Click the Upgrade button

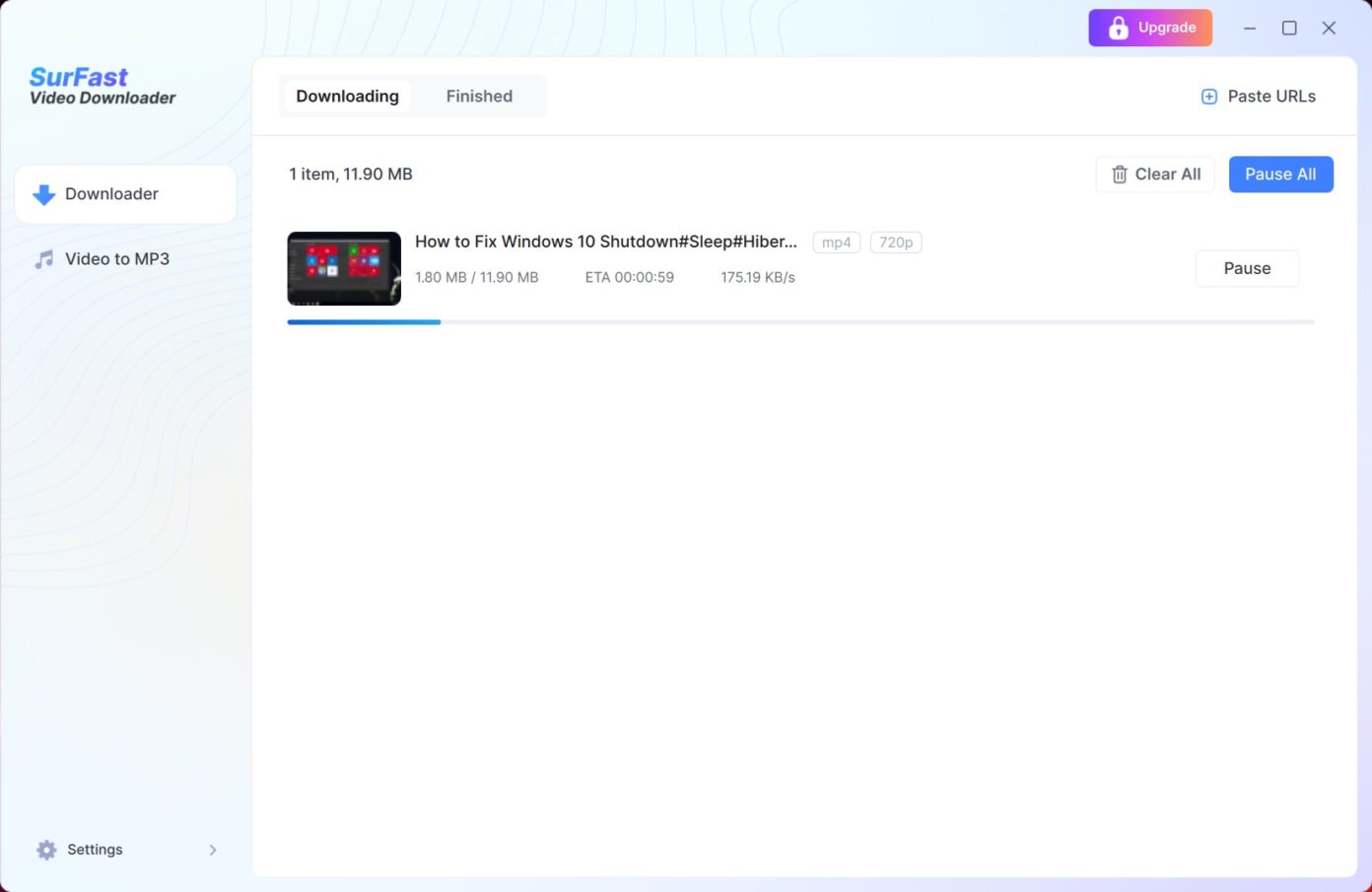pyautogui.click(x=1150, y=28)
